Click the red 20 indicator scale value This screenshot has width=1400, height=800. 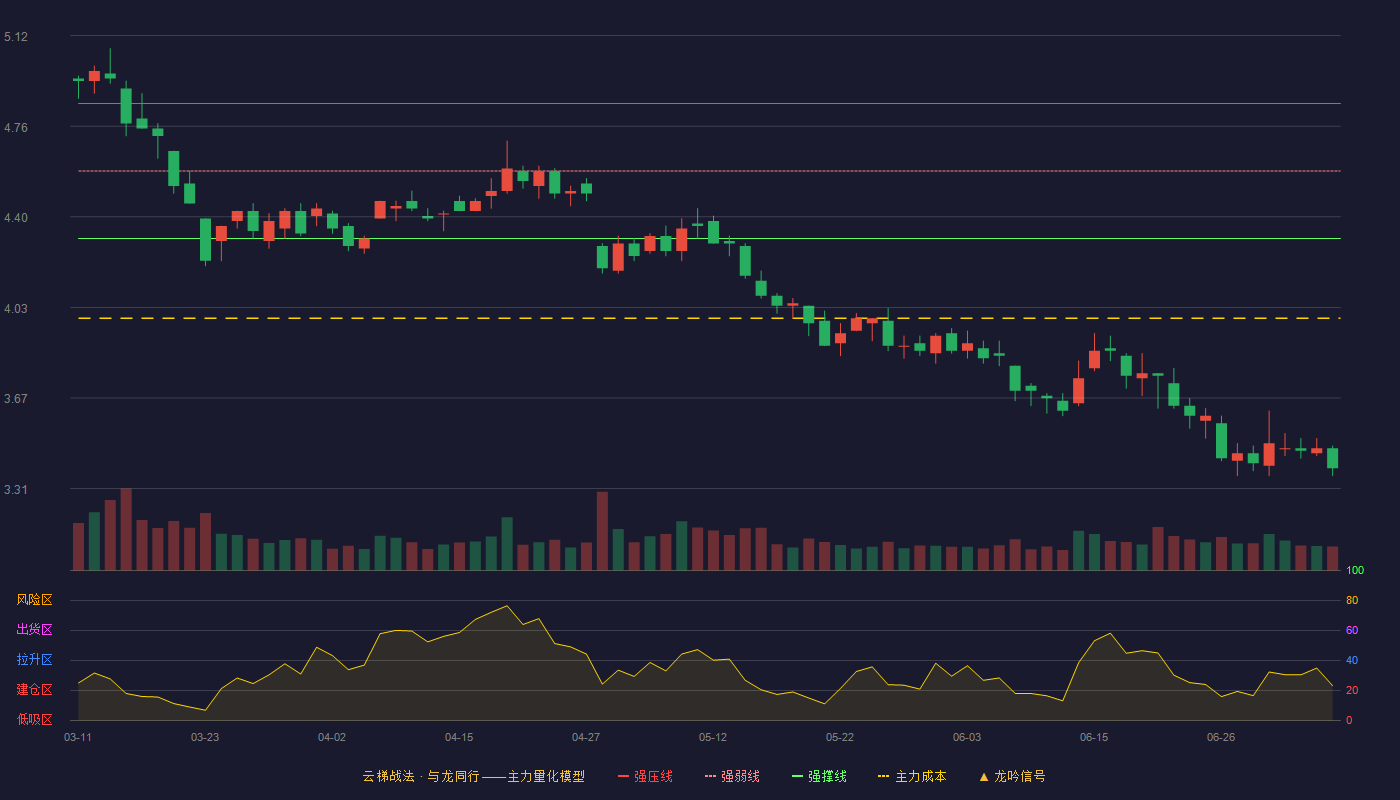[1352, 691]
